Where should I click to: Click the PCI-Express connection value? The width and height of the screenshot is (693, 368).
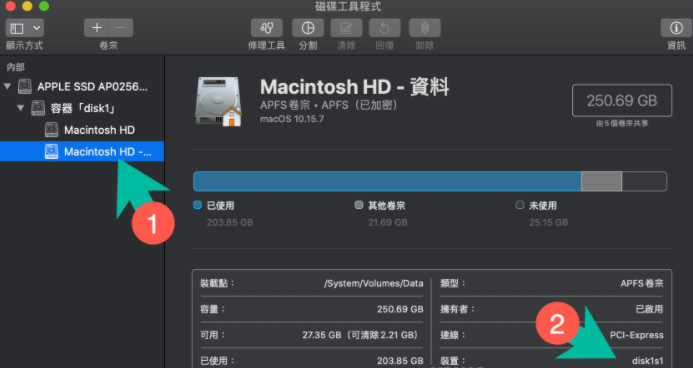(636, 335)
